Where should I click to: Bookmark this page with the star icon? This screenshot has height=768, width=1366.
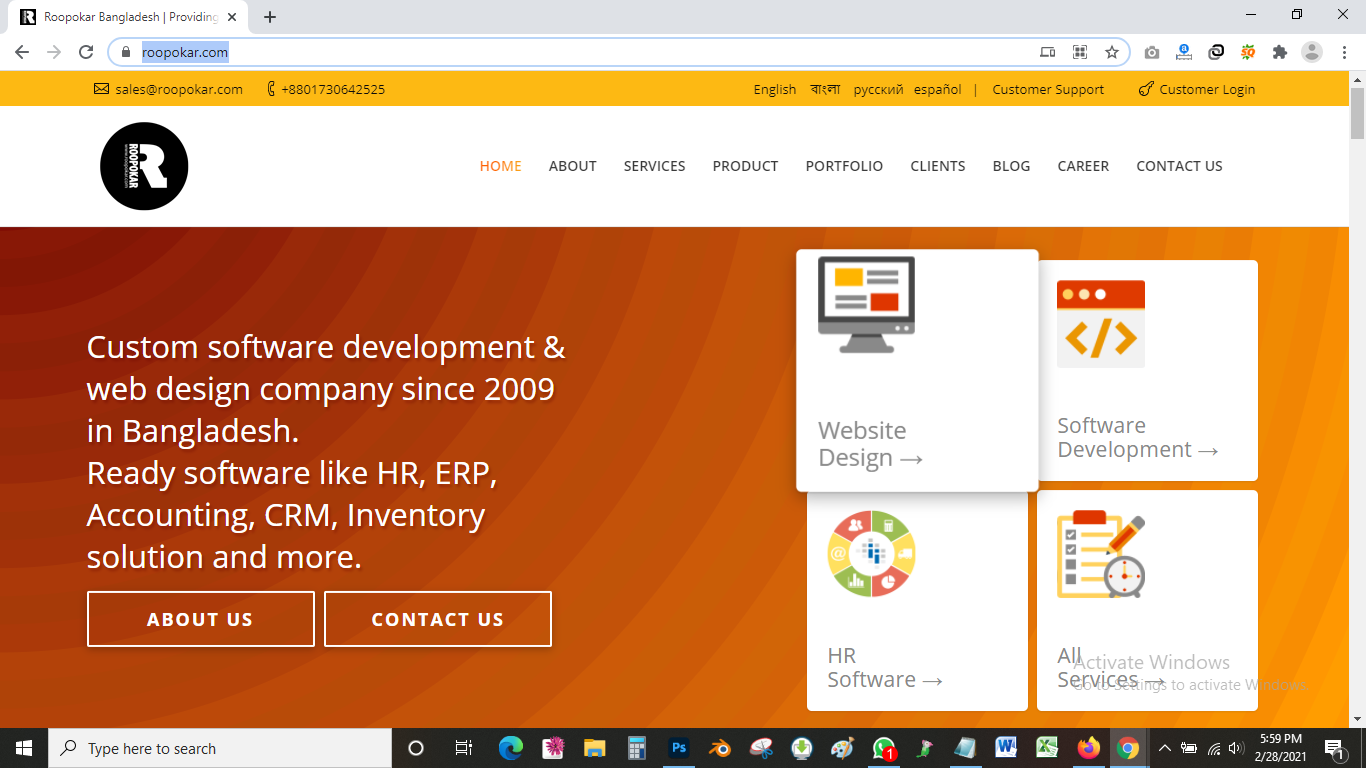(1111, 52)
